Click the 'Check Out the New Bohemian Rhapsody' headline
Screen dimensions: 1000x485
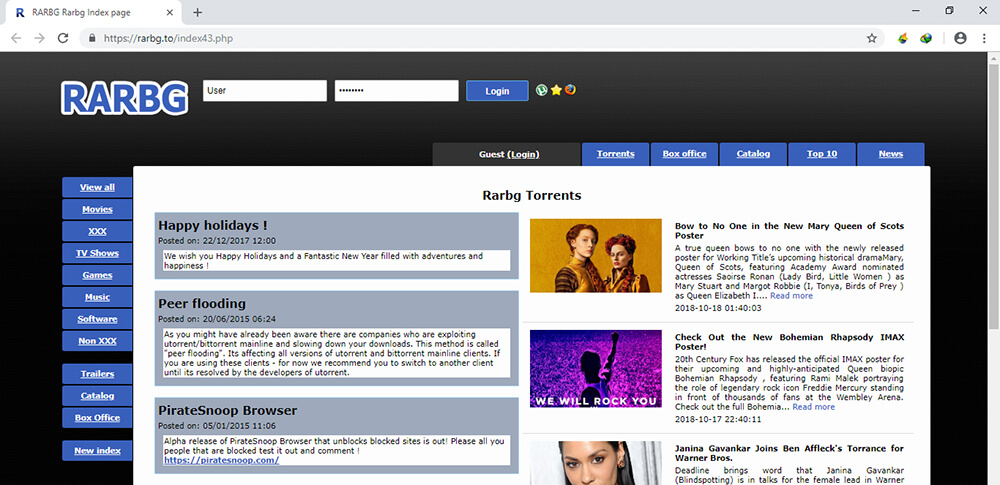click(x=790, y=342)
